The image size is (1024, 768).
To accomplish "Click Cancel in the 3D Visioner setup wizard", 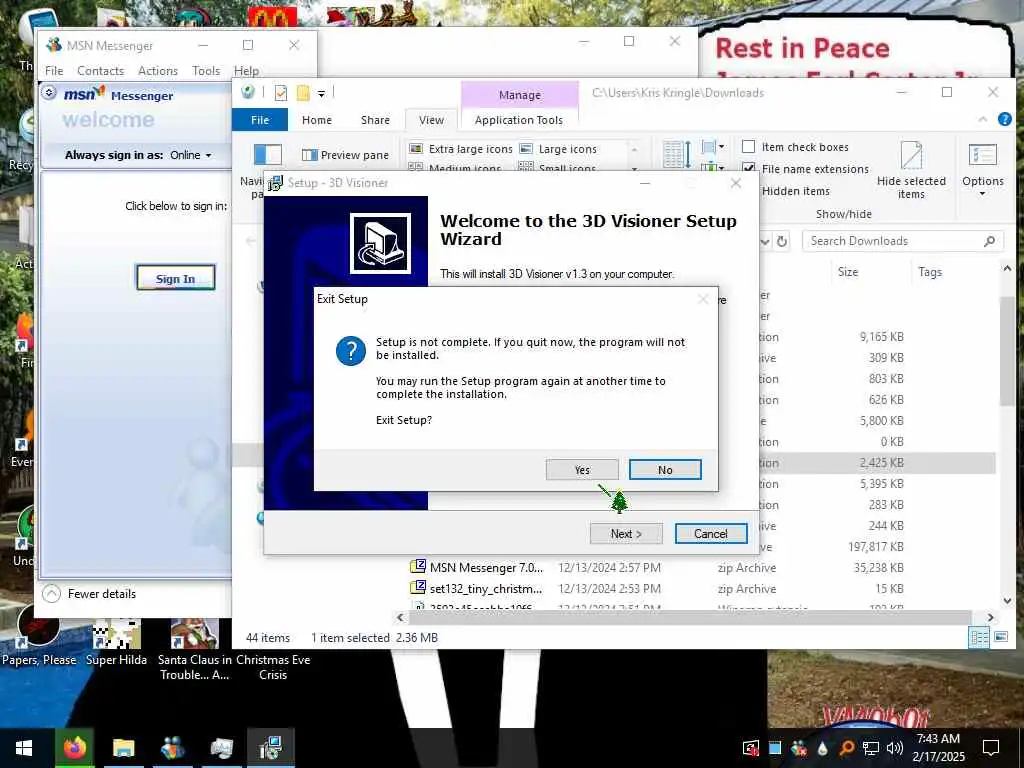I will pos(711,534).
